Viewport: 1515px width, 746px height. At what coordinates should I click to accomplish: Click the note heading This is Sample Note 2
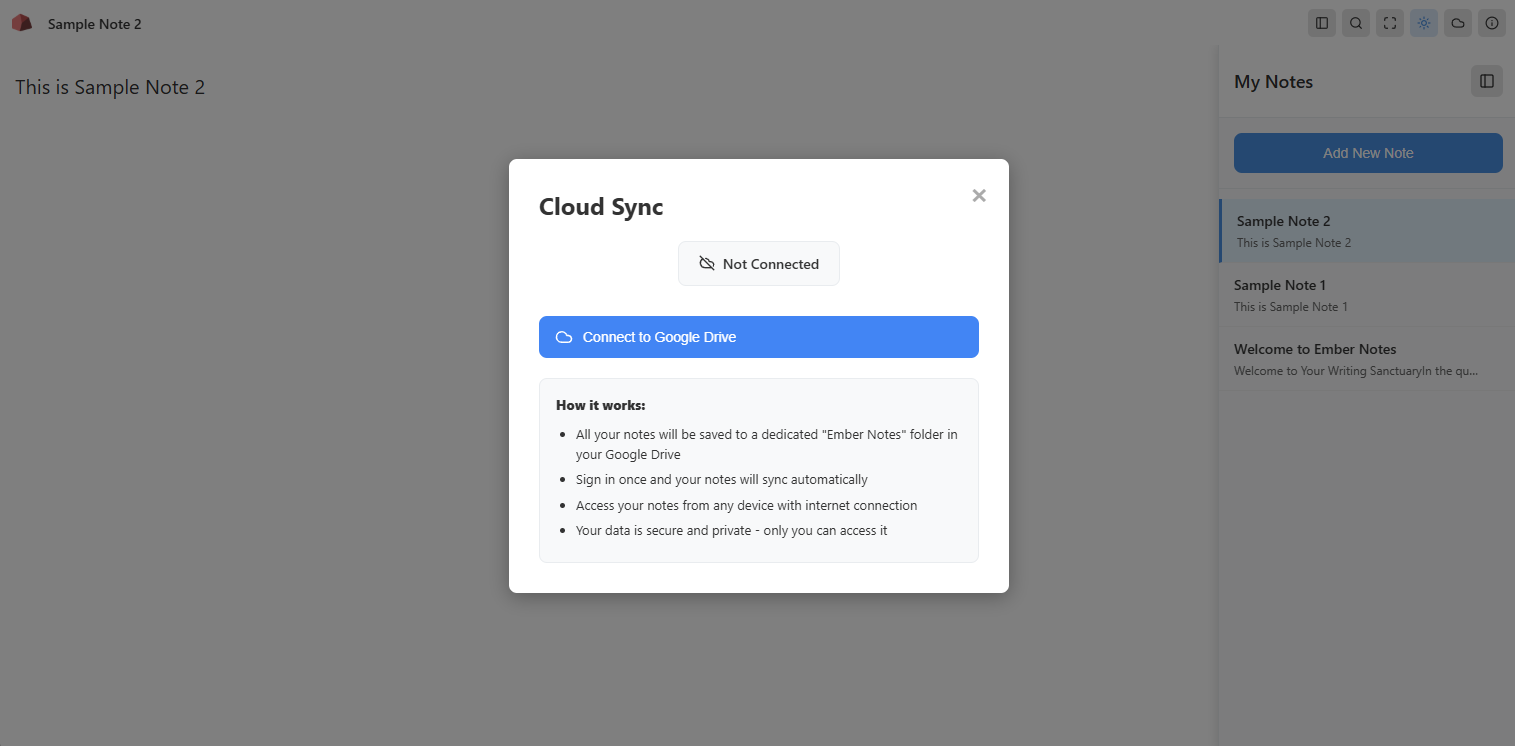pos(110,87)
